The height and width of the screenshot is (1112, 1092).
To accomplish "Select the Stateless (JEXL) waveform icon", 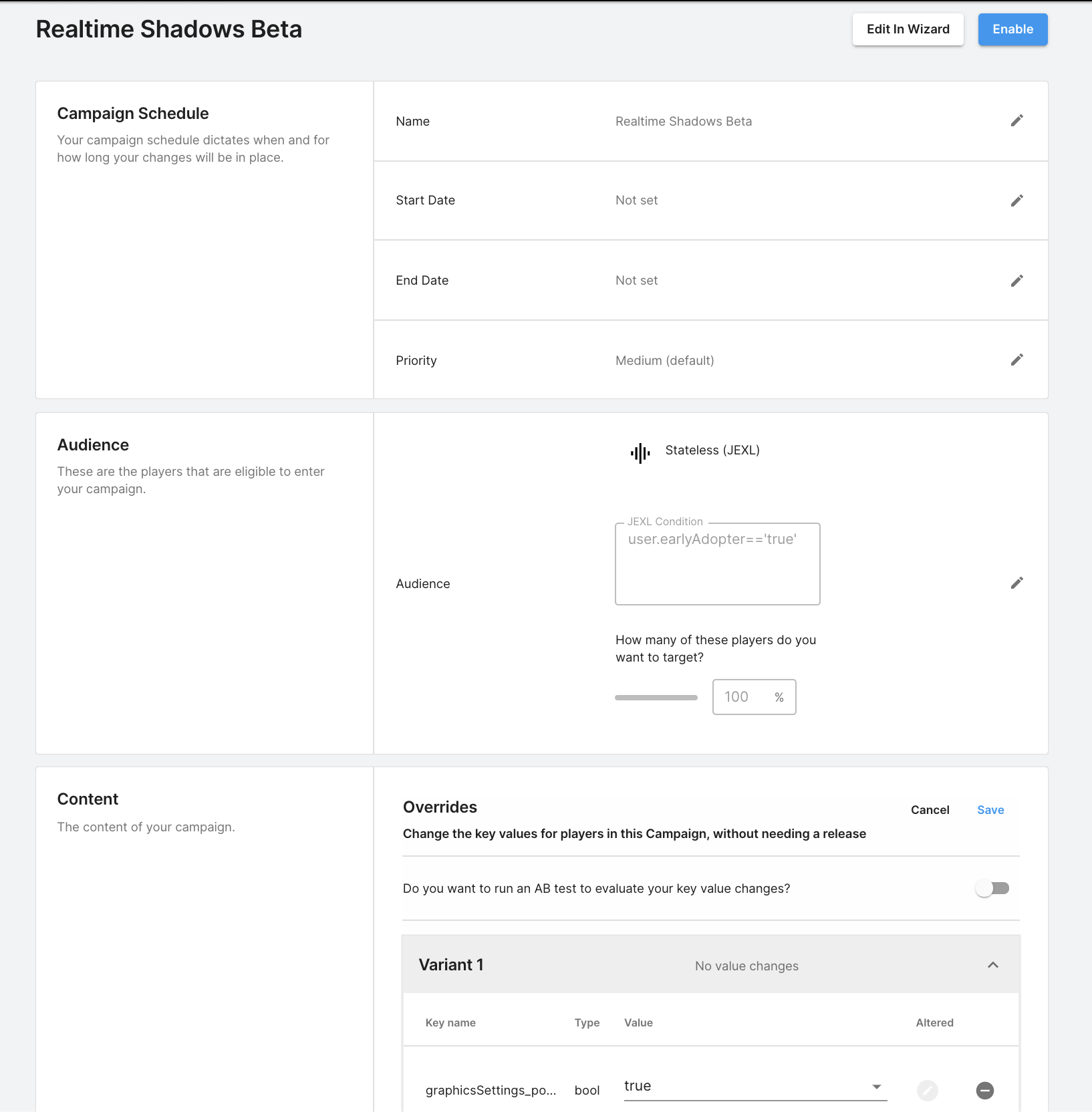I will pyautogui.click(x=640, y=452).
